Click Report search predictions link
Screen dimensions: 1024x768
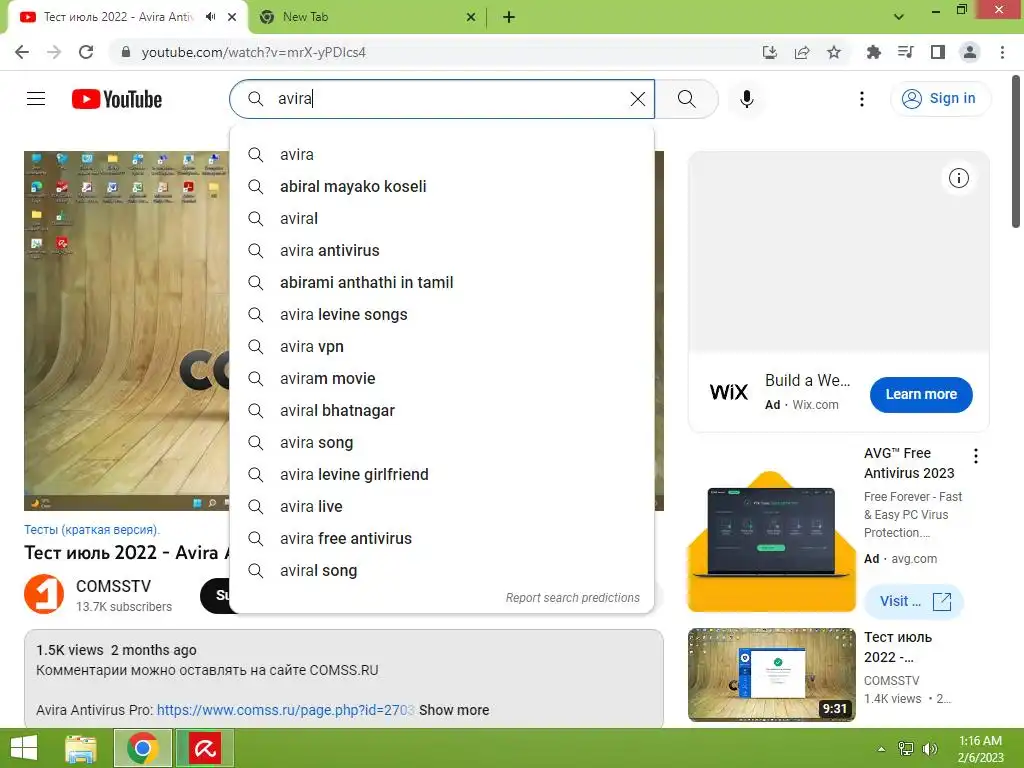573,598
